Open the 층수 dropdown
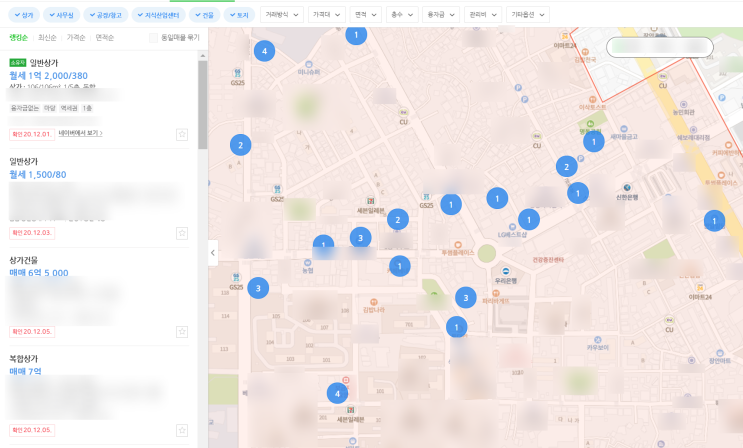Viewport: 743px width, 448px height. coord(402,15)
